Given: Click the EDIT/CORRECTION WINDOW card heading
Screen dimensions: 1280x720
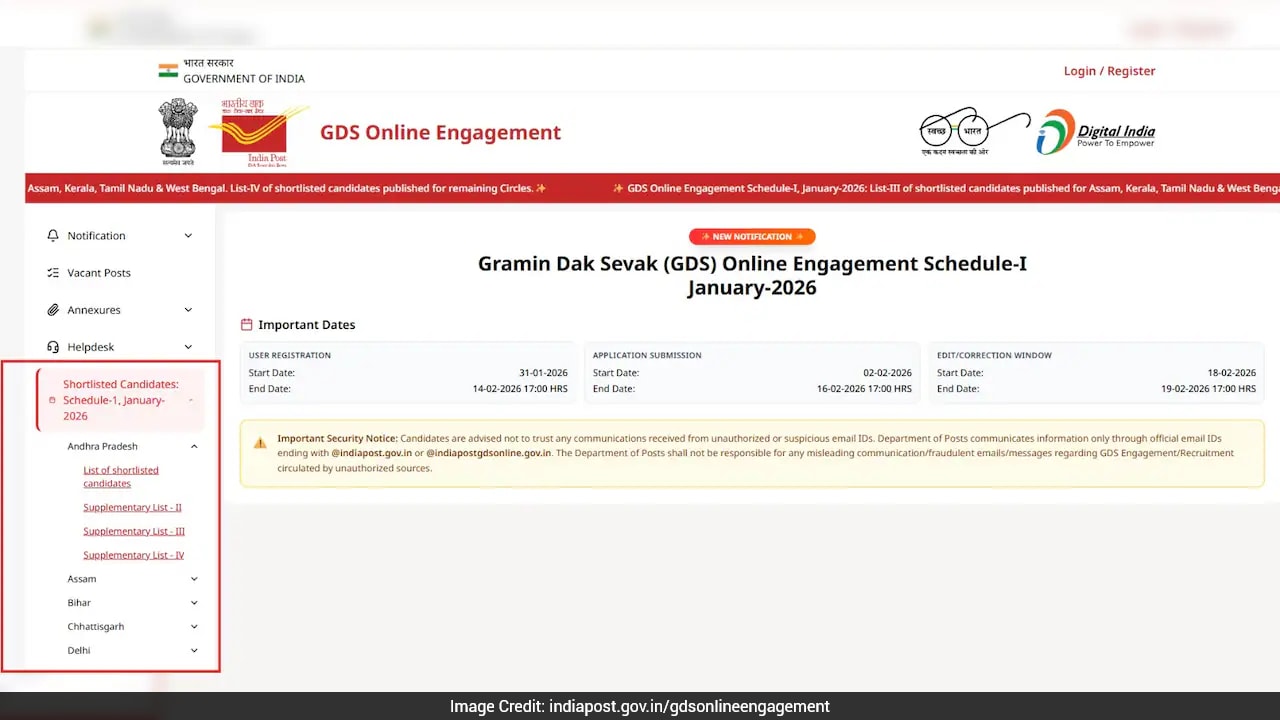Looking at the screenshot, I should [994, 355].
